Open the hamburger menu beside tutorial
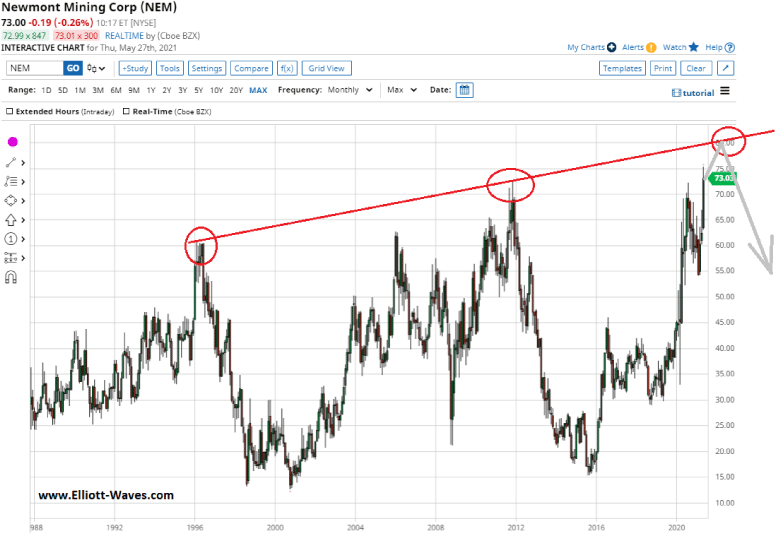This screenshot has width=777, height=533. 725,91
